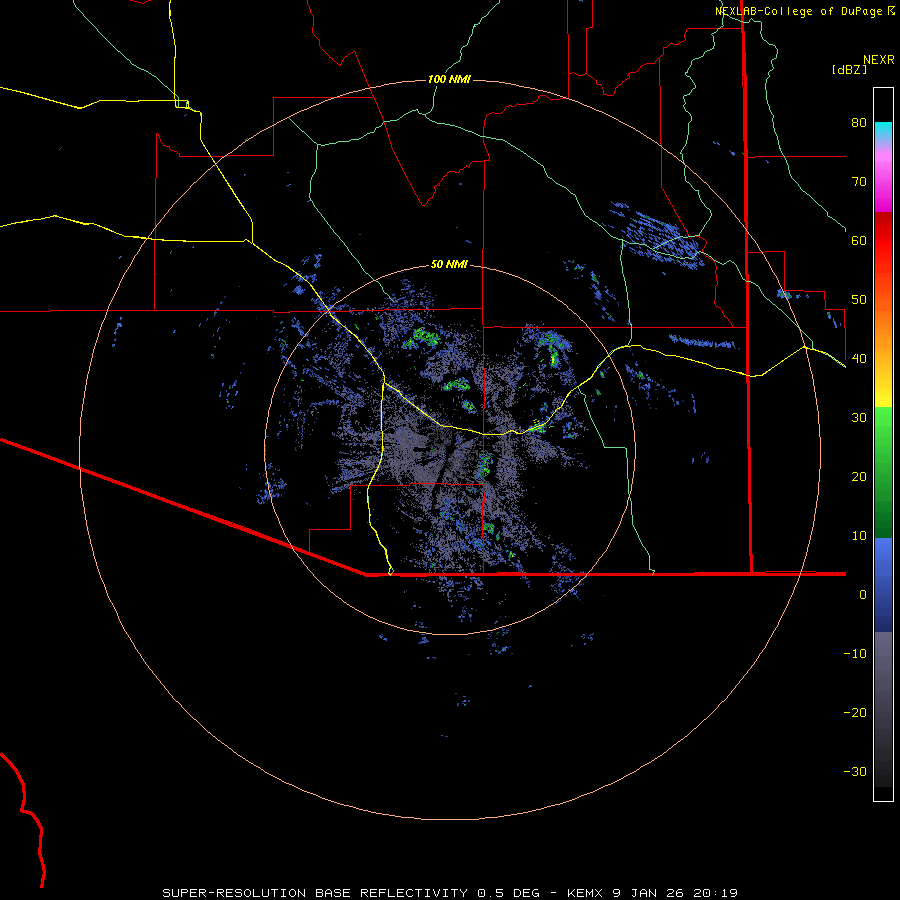Viewport: 900px width, 900px height.
Task: Click the 0 dBZ scale value
Action: 863,595
